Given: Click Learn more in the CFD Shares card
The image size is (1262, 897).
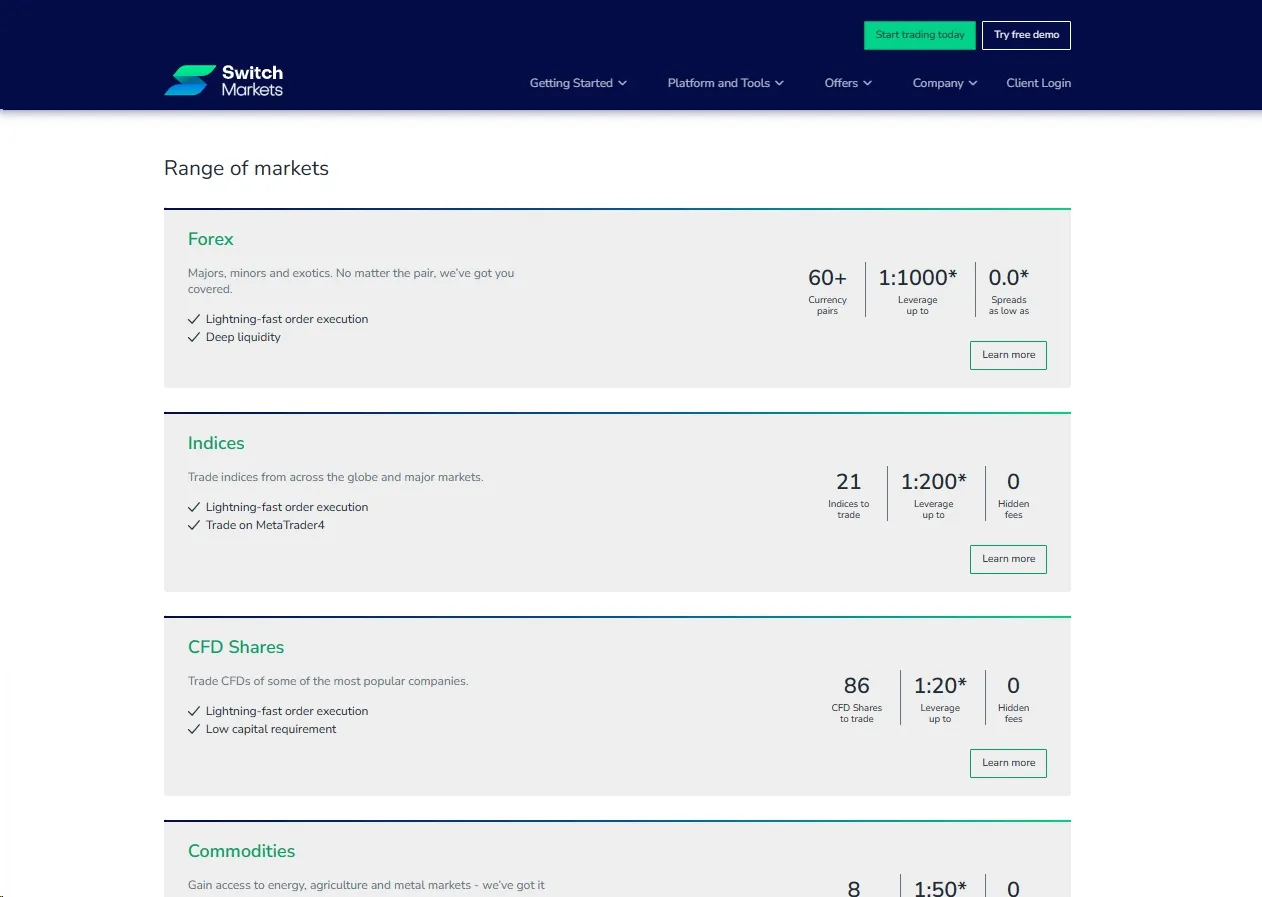Looking at the screenshot, I should [1008, 763].
